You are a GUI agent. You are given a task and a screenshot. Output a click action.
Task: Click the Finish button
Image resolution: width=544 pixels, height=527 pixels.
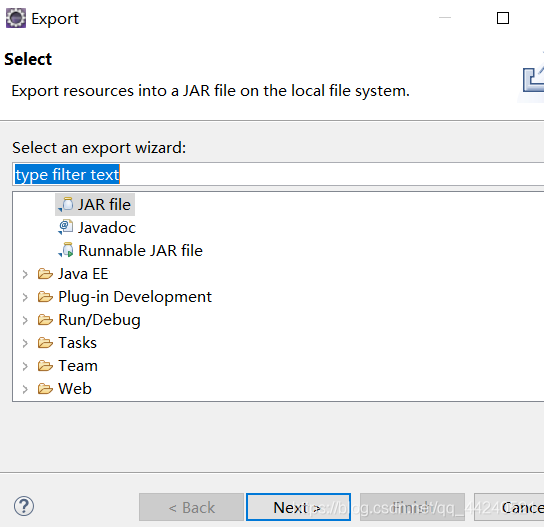tap(412, 507)
